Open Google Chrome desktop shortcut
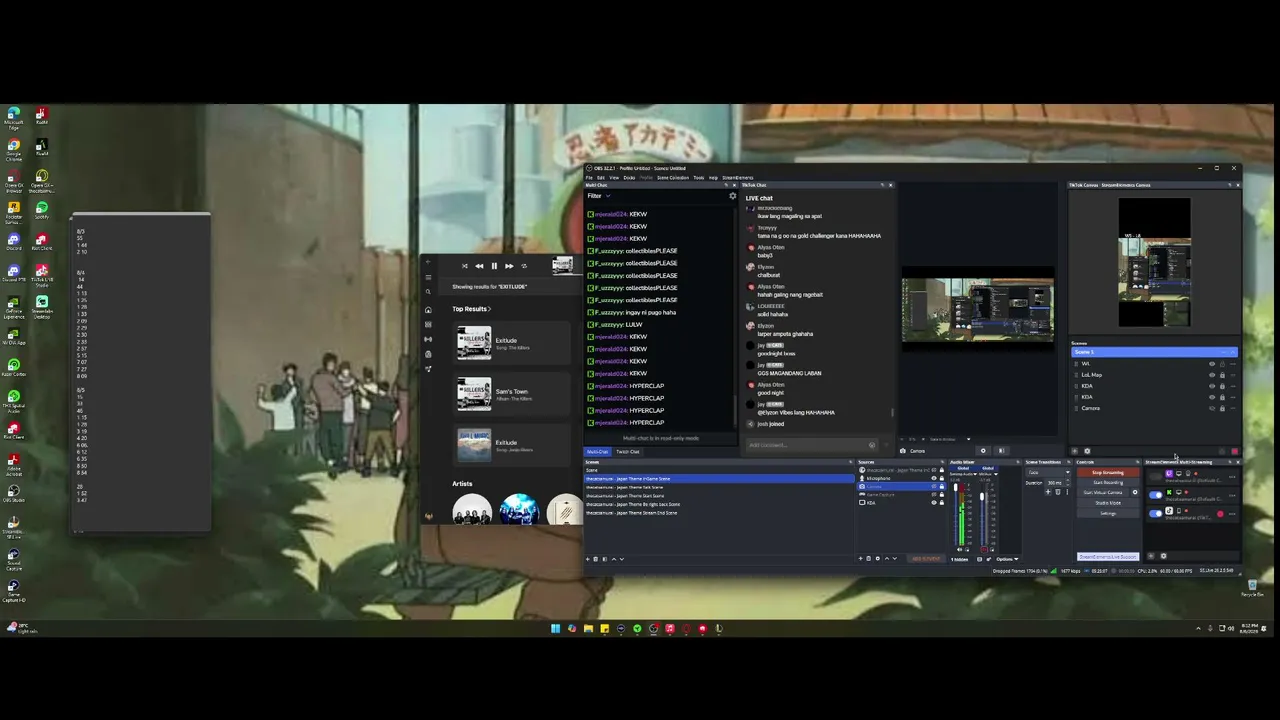The image size is (1280, 720). coord(14,148)
